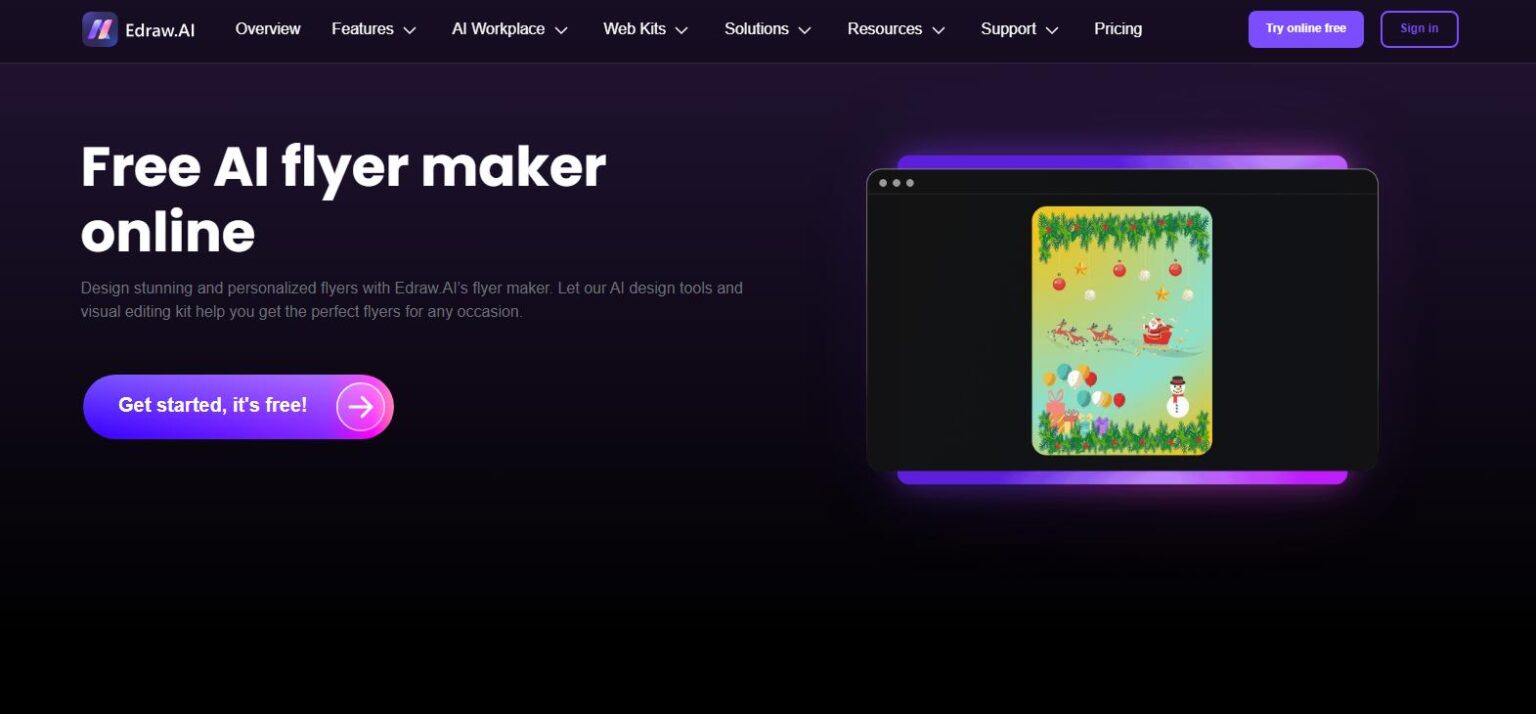
Task: Click the Features nav label
Action: (x=362, y=29)
